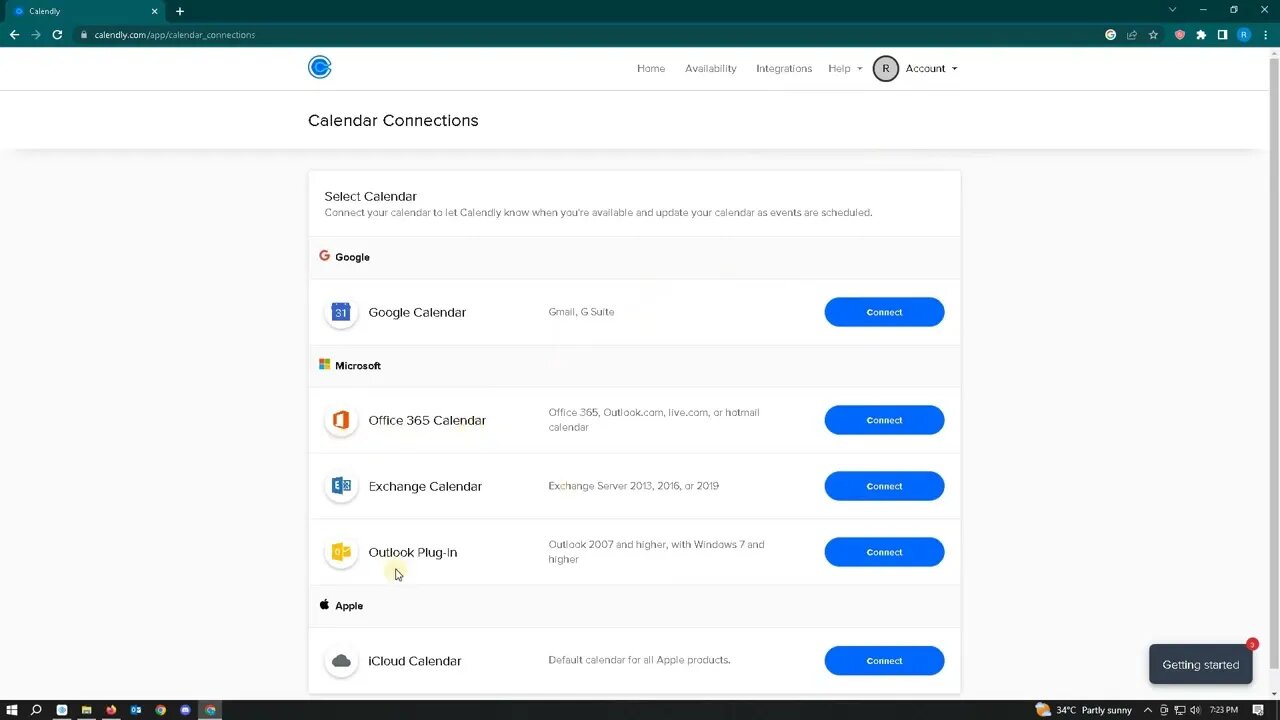Expand the tab search chevron in title bar
Viewport: 1280px width, 720px height.
[x=1173, y=10]
